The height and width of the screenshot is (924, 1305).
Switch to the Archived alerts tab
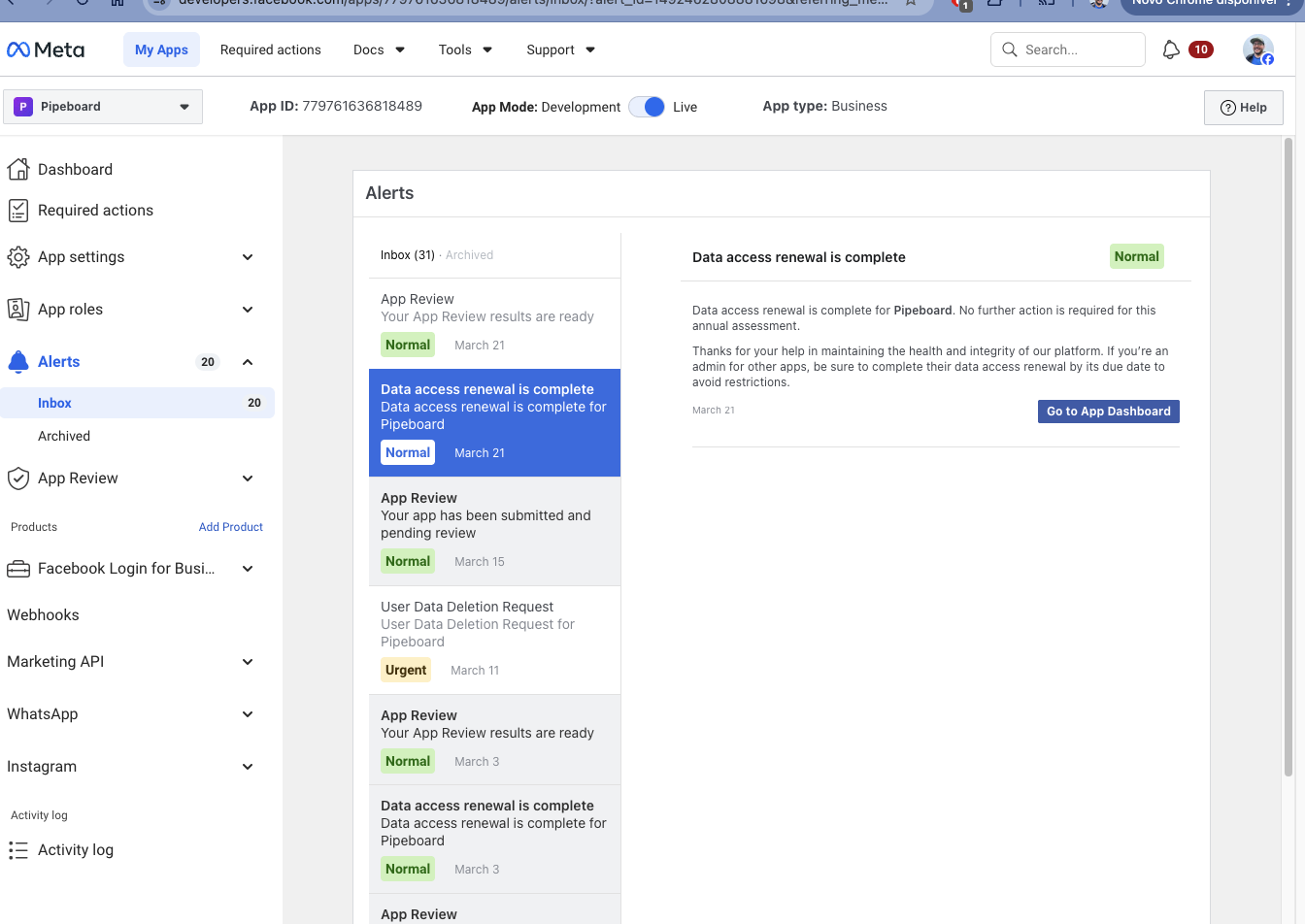[469, 254]
